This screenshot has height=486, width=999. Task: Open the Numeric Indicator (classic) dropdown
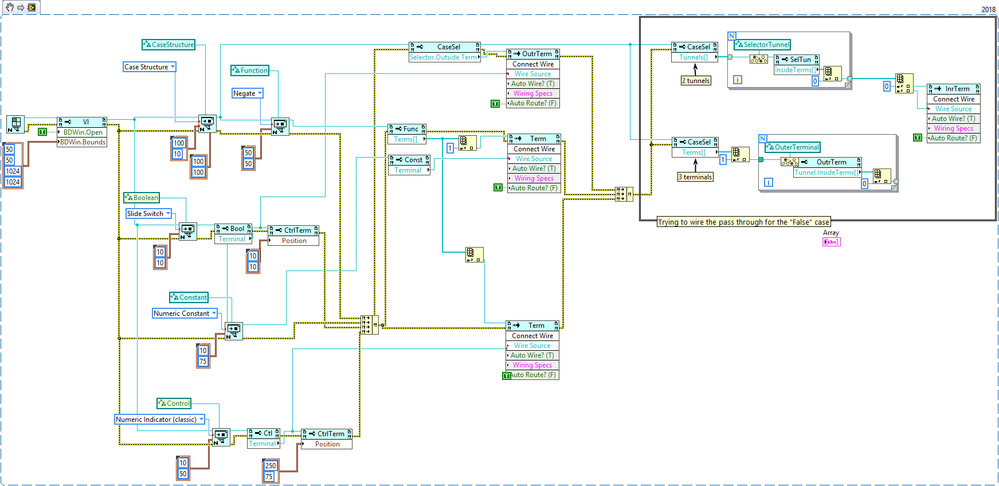coord(201,419)
